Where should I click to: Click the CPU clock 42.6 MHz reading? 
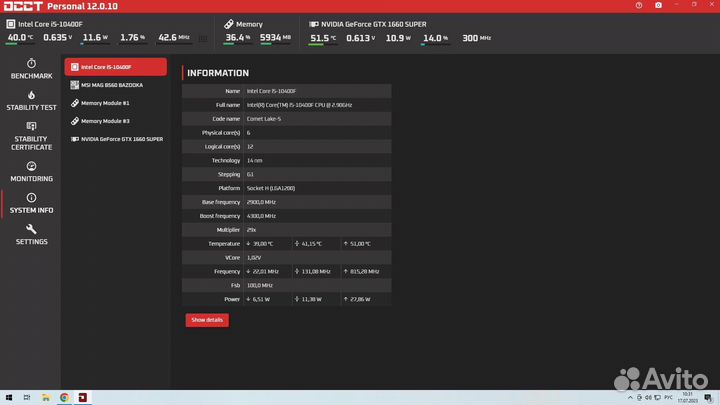[174, 38]
